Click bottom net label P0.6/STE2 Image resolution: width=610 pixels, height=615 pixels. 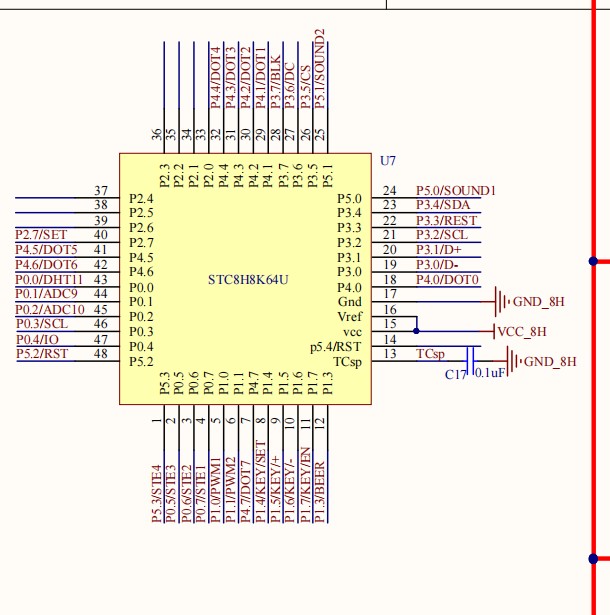tap(186, 493)
